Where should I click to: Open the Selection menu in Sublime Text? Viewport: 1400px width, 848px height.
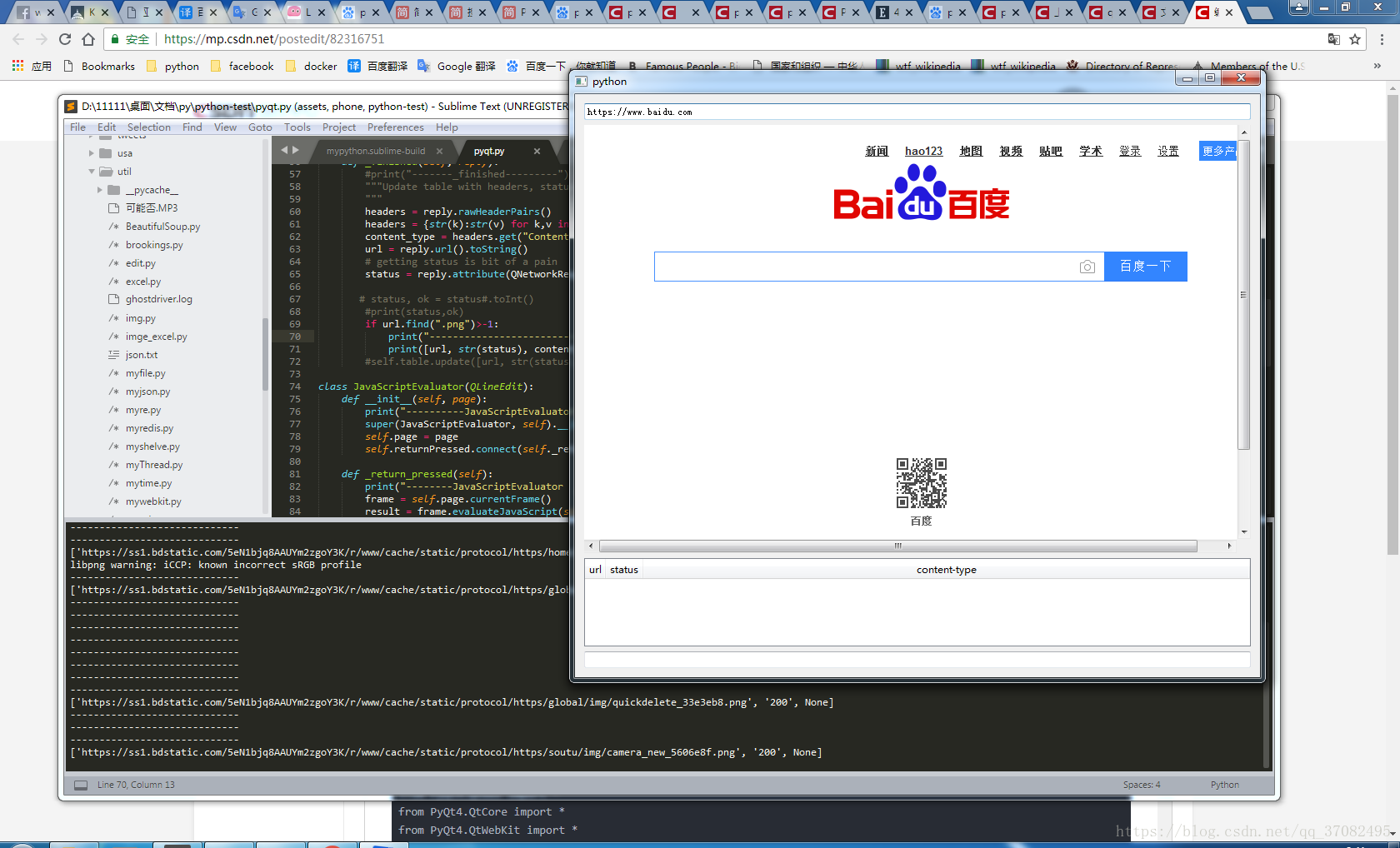(148, 127)
